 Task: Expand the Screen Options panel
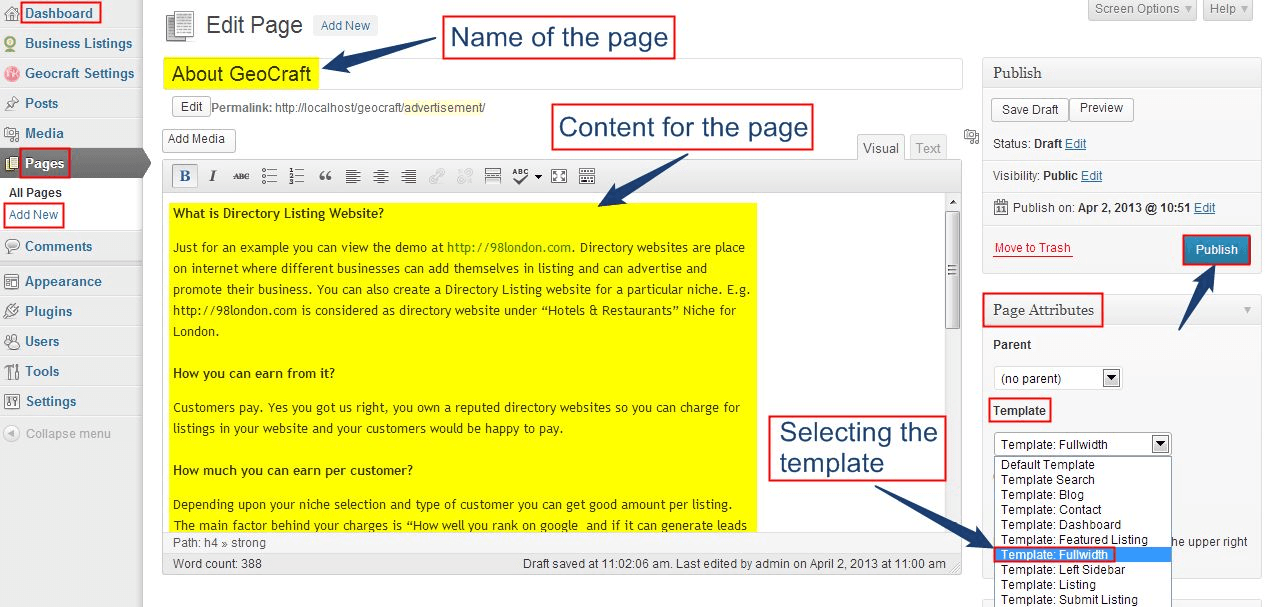coord(1142,9)
